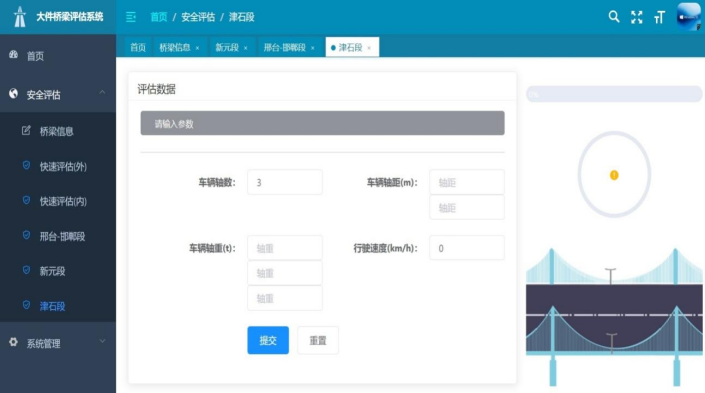The image size is (705, 393).
Task: Click the user avatar image
Action: coord(688,17)
